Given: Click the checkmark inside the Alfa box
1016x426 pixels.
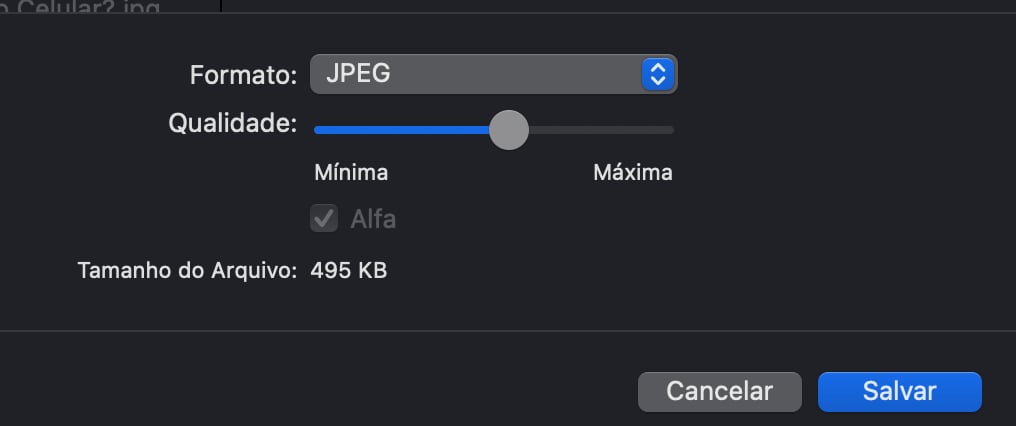Looking at the screenshot, I should click(324, 219).
